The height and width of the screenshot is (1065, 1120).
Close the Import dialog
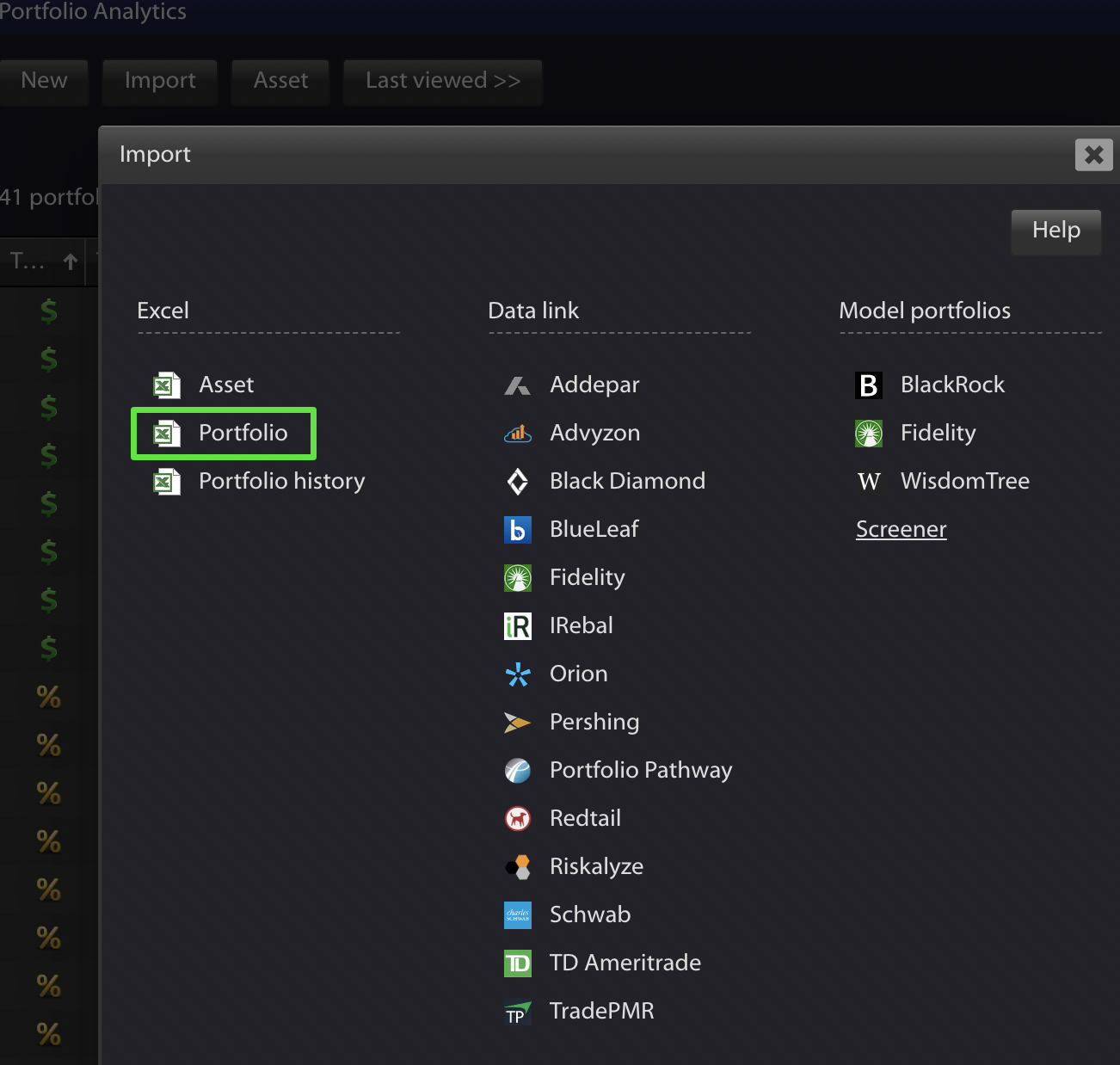pos(1093,155)
